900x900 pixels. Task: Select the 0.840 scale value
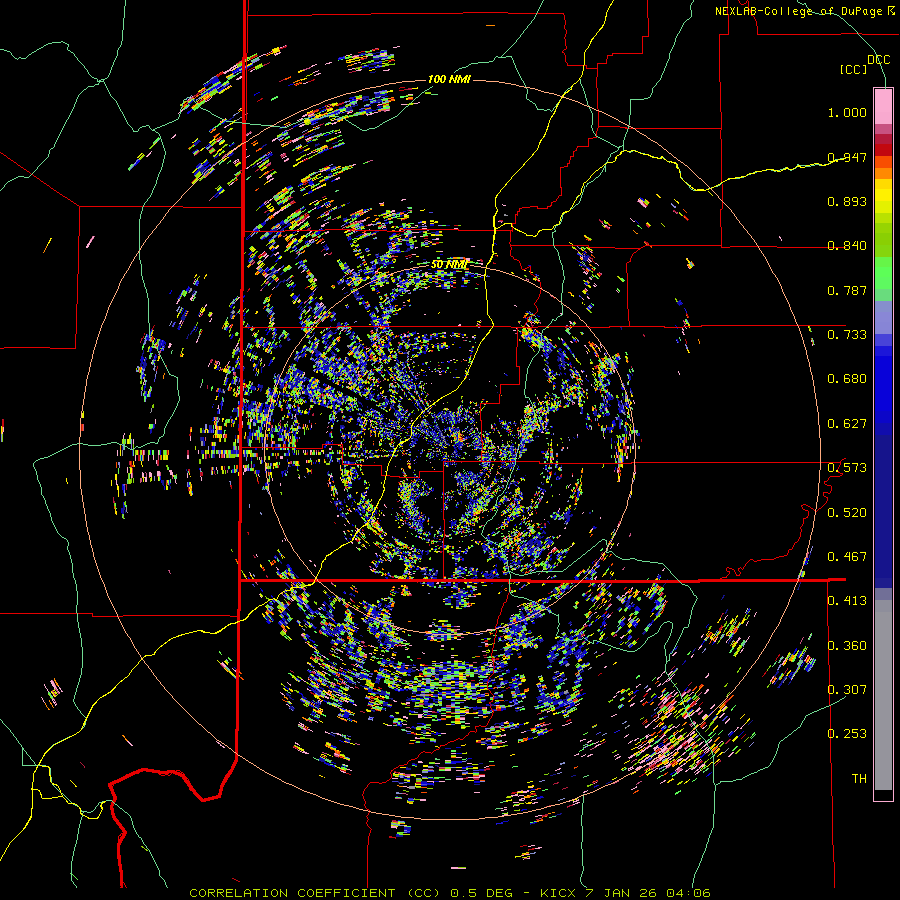(x=847, y=246)
